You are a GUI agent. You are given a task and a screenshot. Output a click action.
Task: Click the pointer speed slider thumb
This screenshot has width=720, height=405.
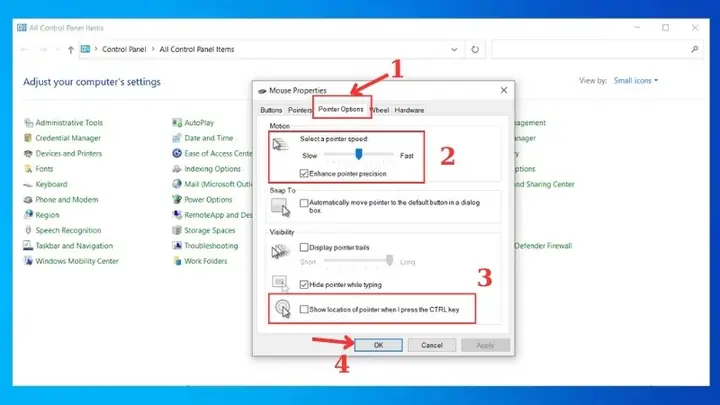359,154
